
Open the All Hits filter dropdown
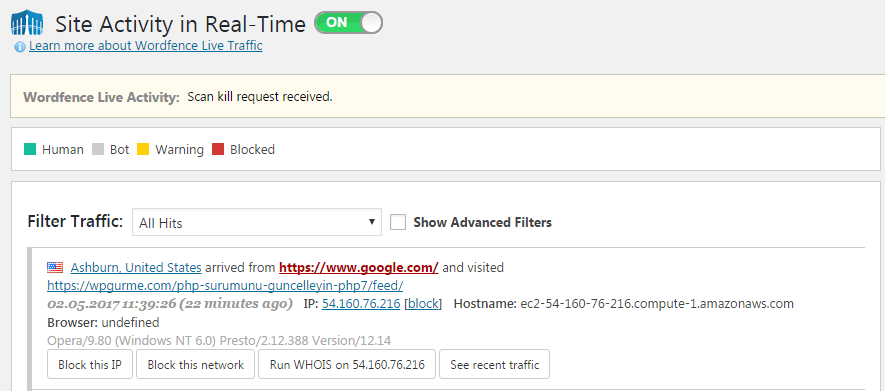tap(257, 222)
